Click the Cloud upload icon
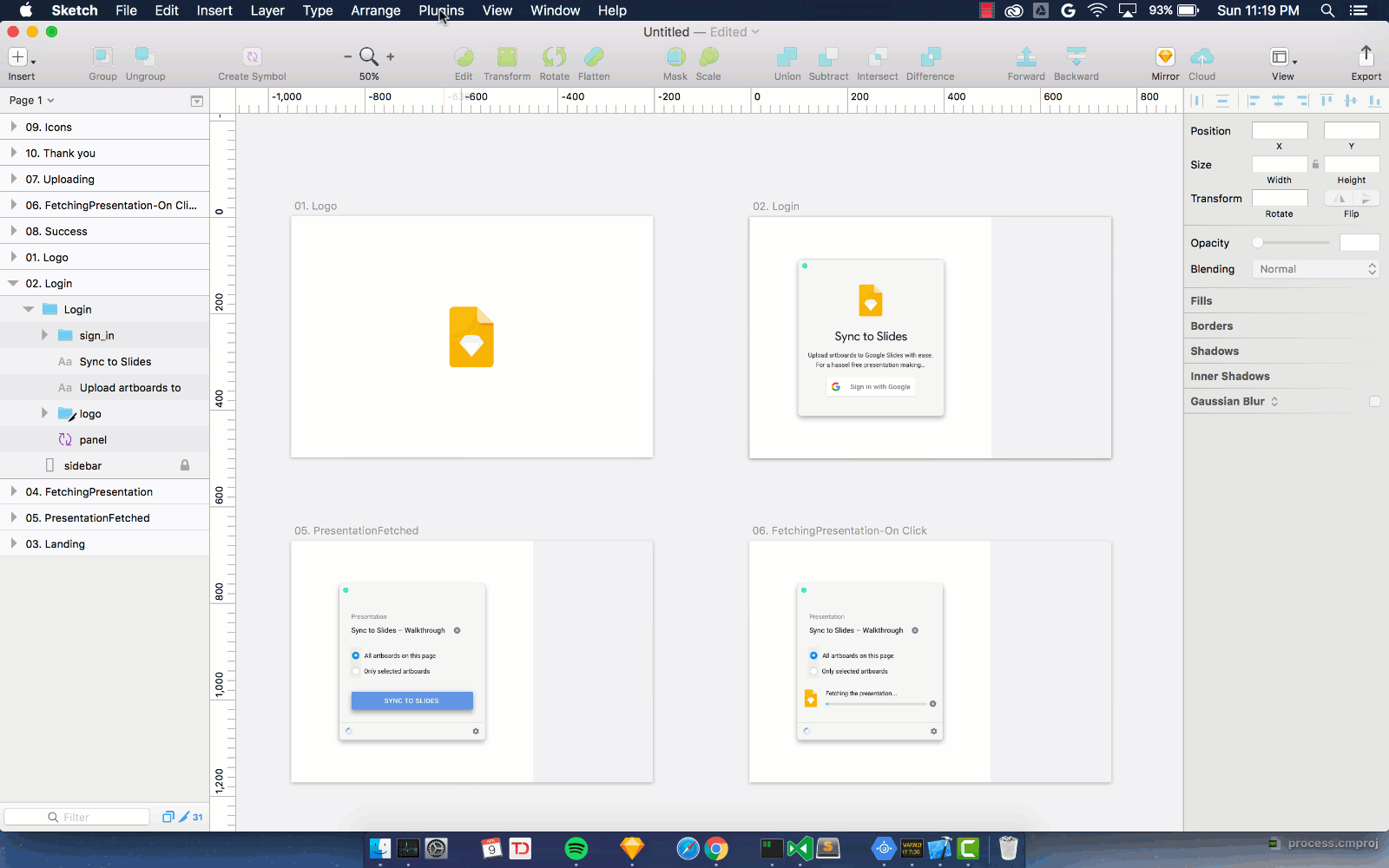Viewport: 1389px width, 868px height. [x=1201, y=57]
